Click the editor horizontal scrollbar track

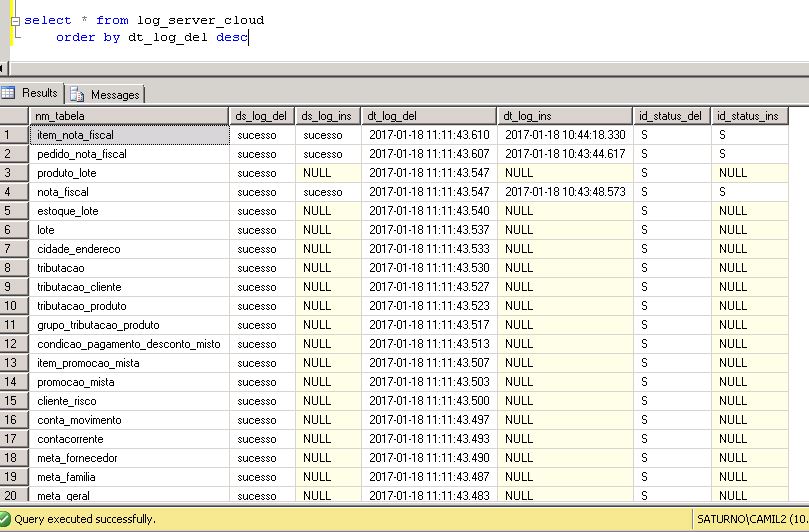tap(408, 68)
